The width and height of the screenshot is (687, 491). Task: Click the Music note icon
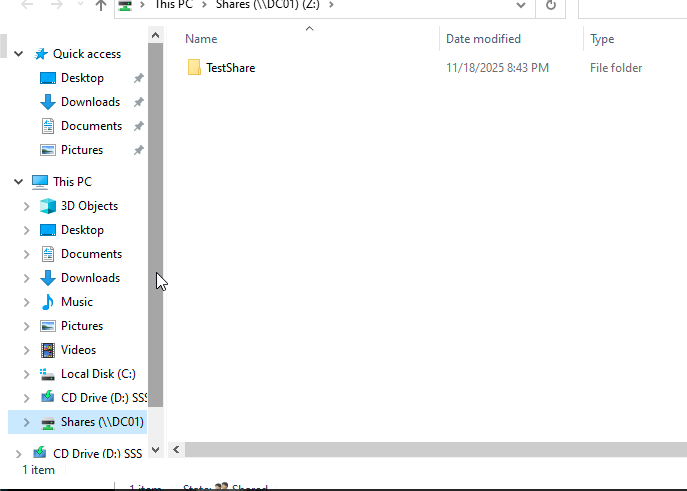(x=48, y=302)
